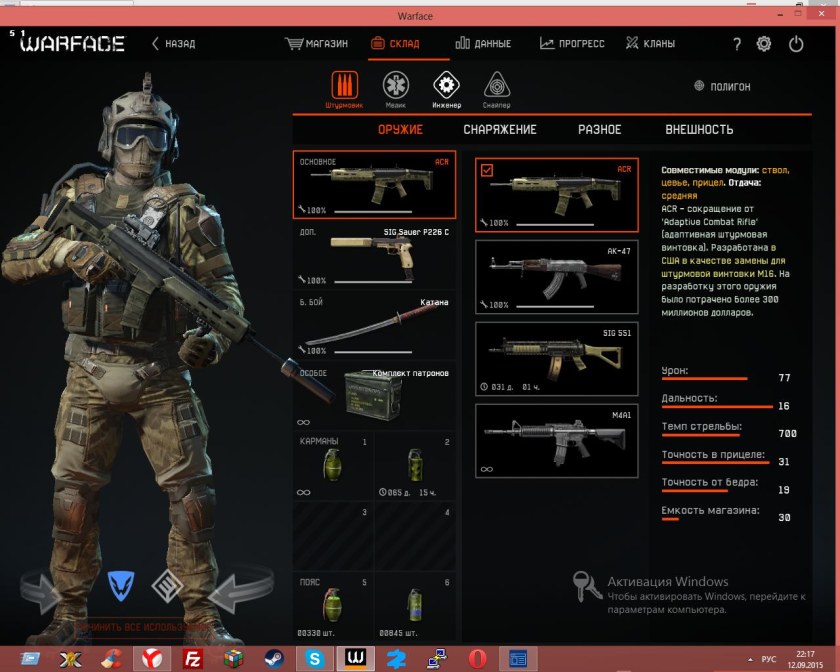The height and width of the screenshot is (672, 840).
Task: Switch to Внешность category tab
Action: click(699, 129)
